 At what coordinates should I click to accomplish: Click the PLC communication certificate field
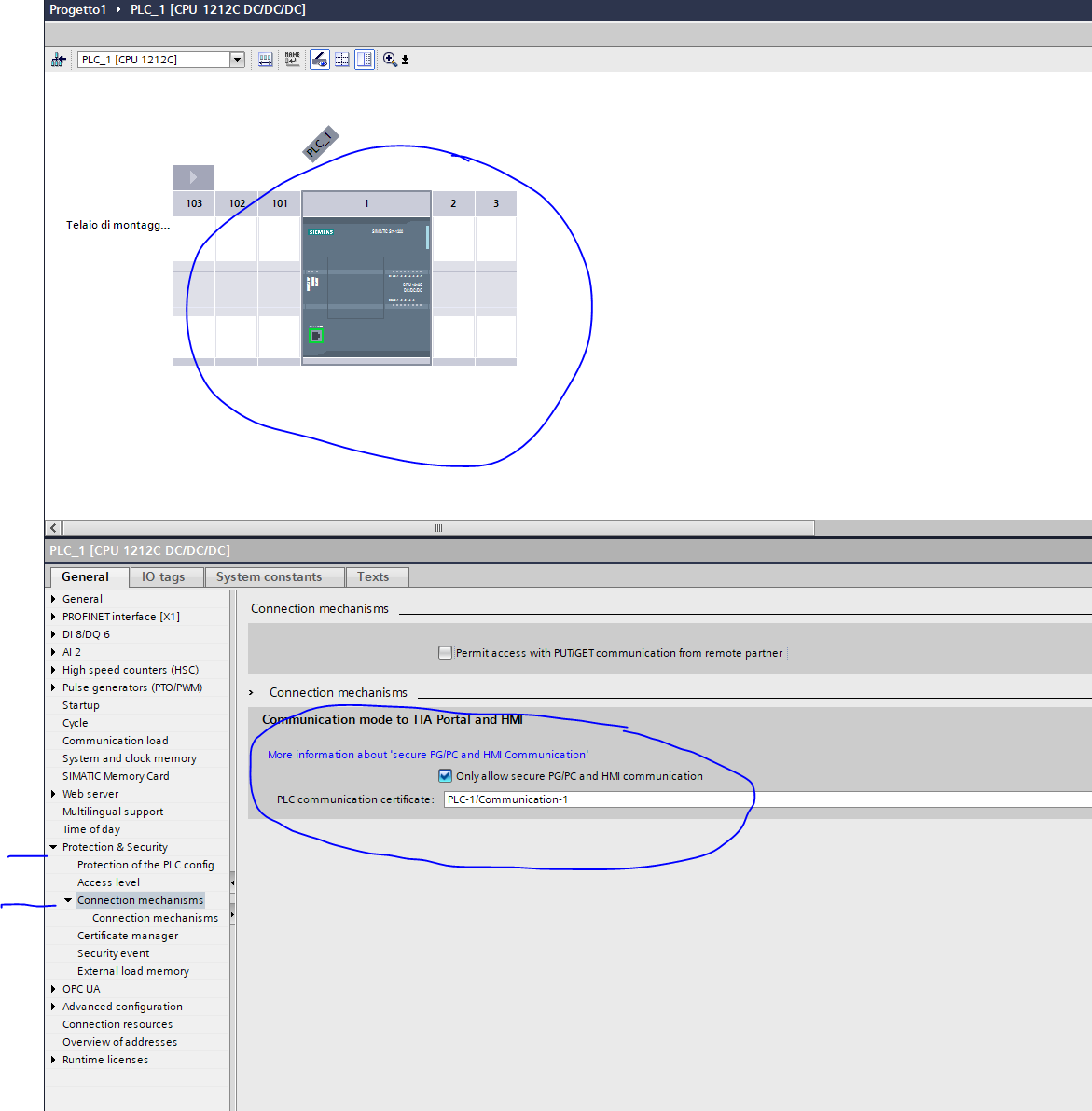[x=765, y=799]
